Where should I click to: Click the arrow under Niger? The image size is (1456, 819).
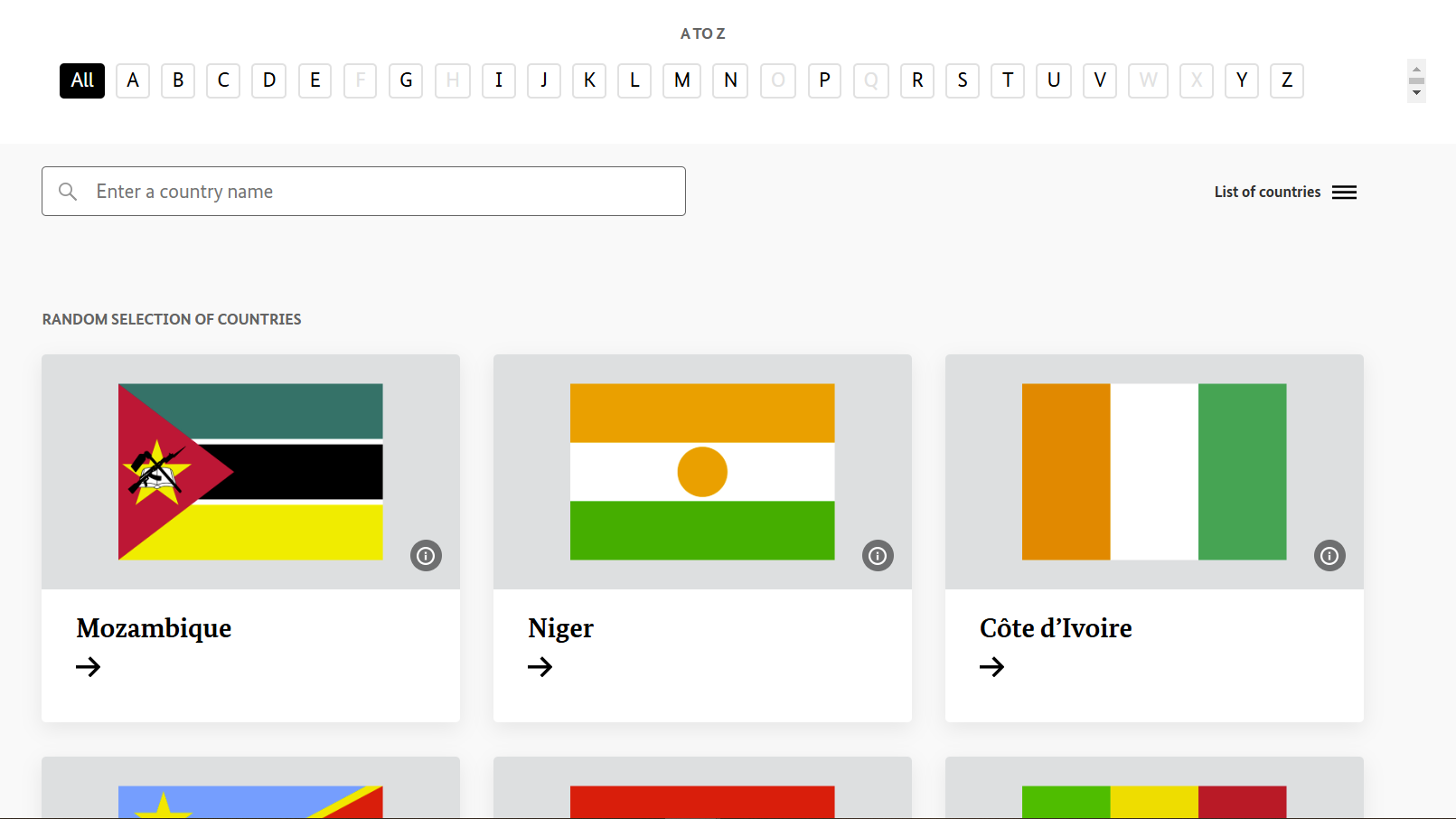pos(540,667)
